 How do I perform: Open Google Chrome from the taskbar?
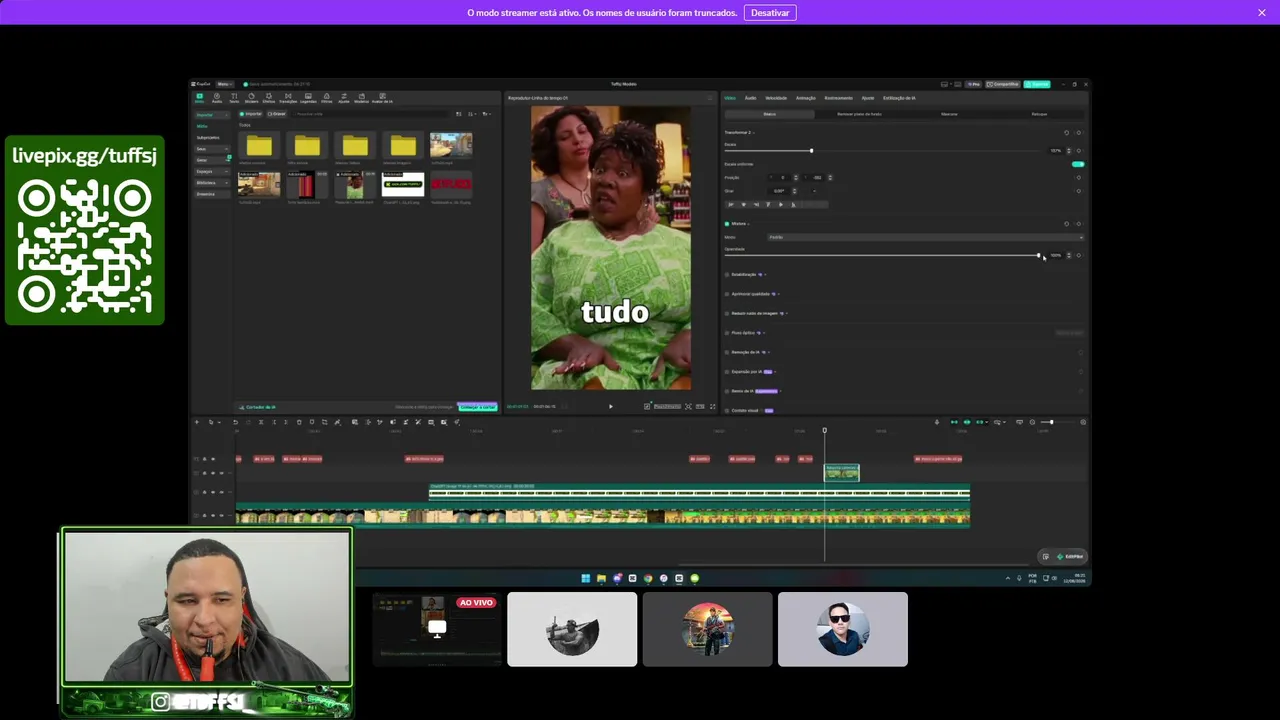click(648, 578)
